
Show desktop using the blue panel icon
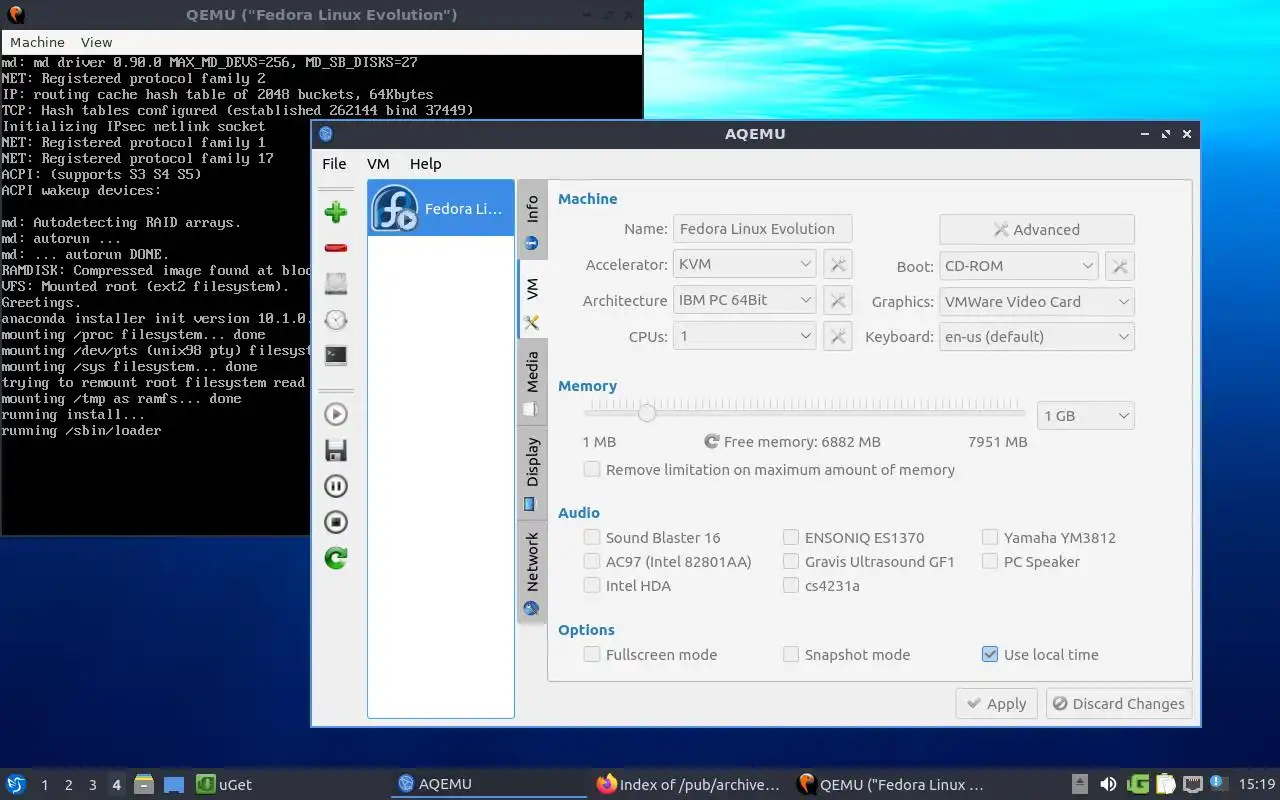click(x=174, y=785)
